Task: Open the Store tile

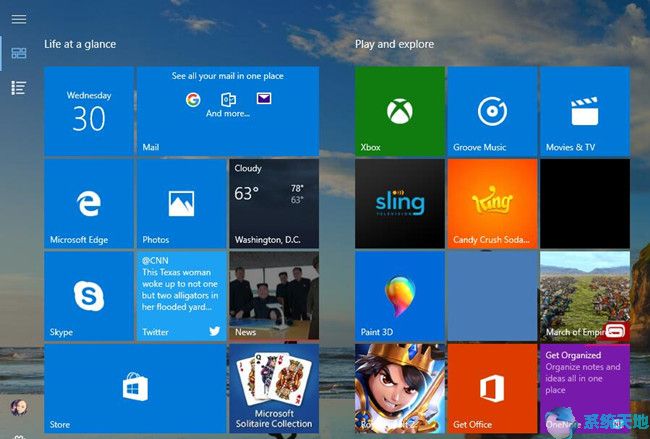Action: coord(136,388)
